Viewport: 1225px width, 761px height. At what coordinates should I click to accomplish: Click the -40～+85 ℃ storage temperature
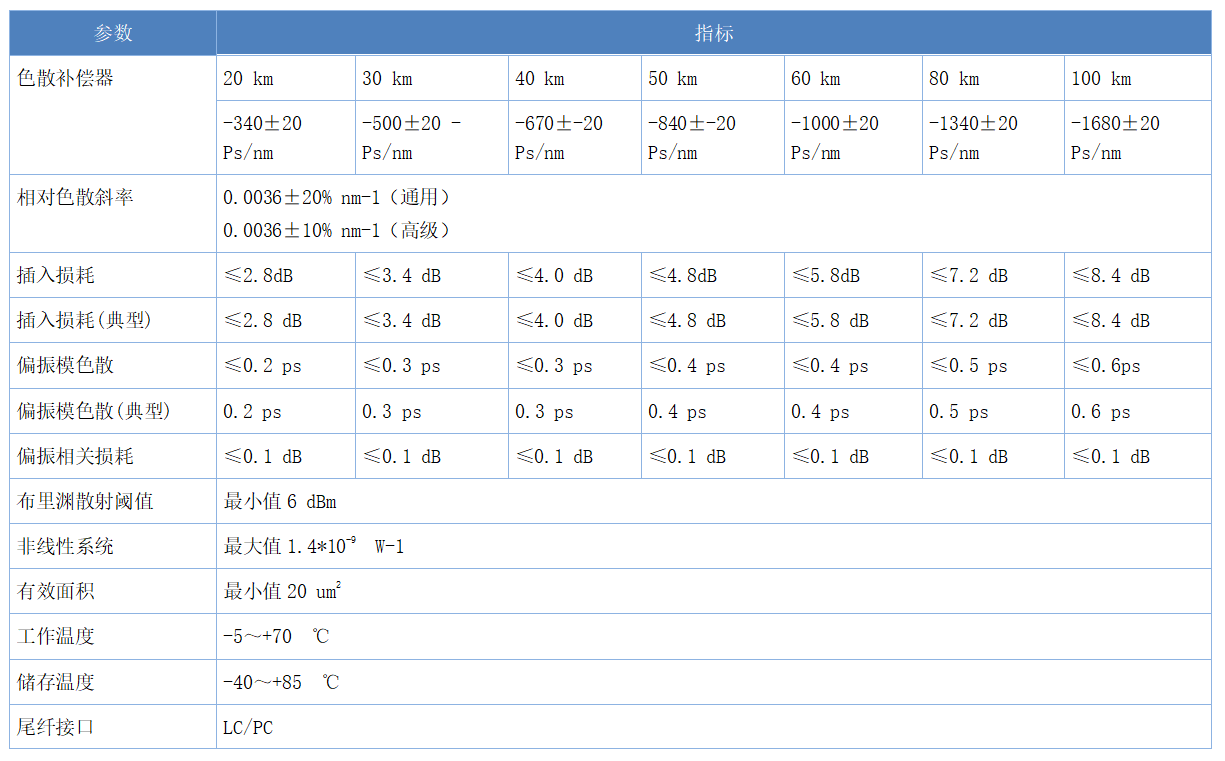click(281, 682)
